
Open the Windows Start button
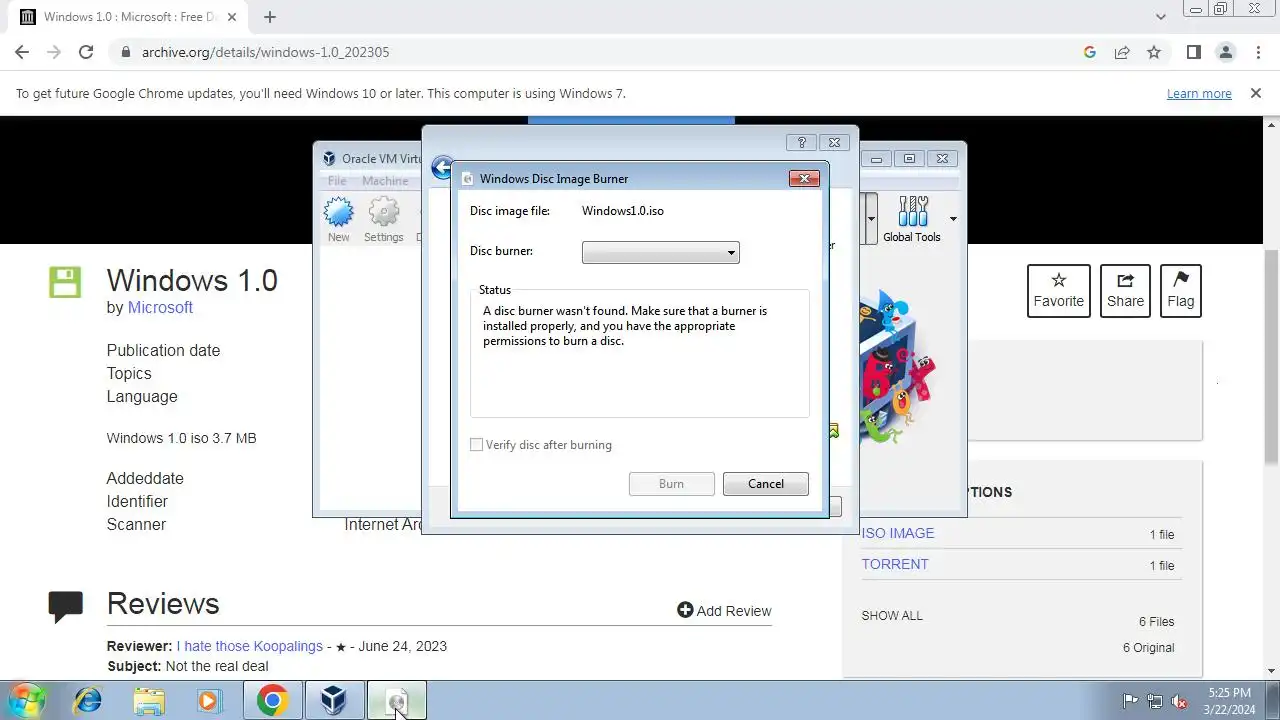pyautogui.click(x=27, y=701)
